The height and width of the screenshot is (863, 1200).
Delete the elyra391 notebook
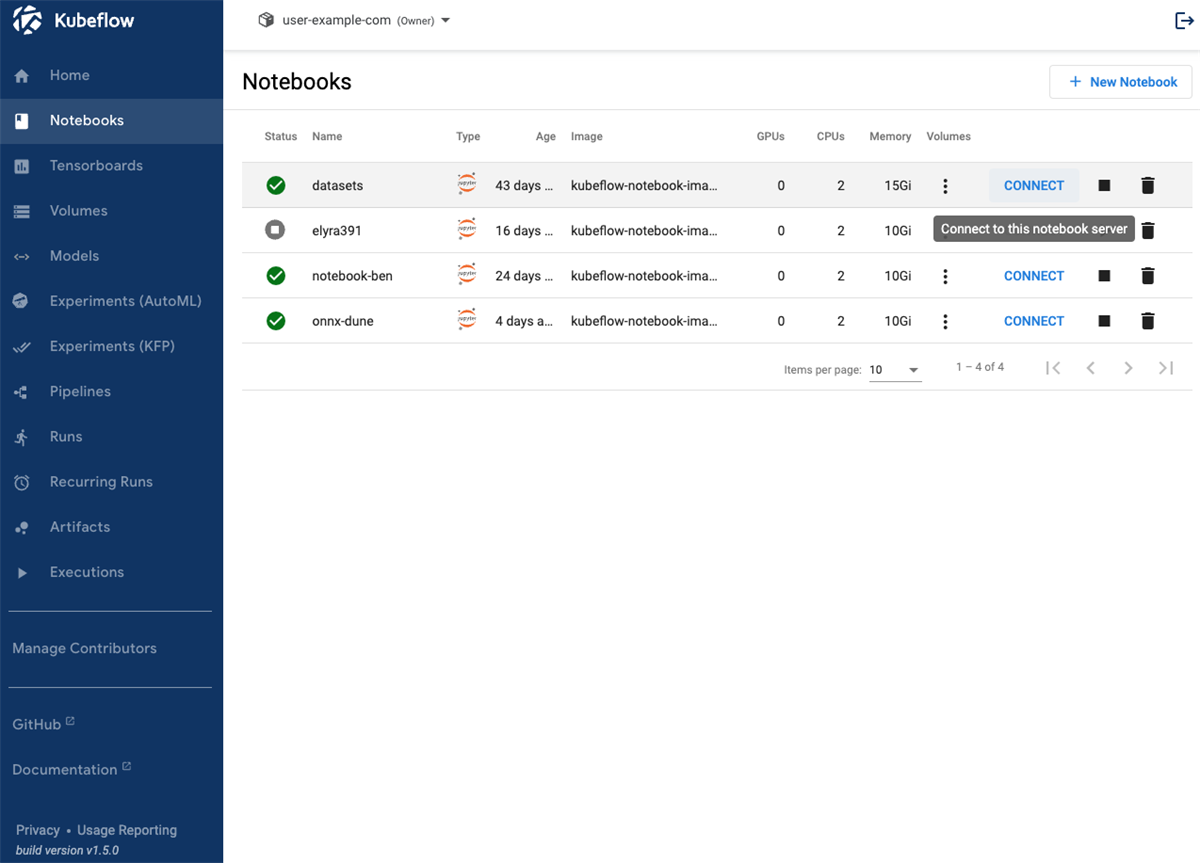pos(1147,230)
